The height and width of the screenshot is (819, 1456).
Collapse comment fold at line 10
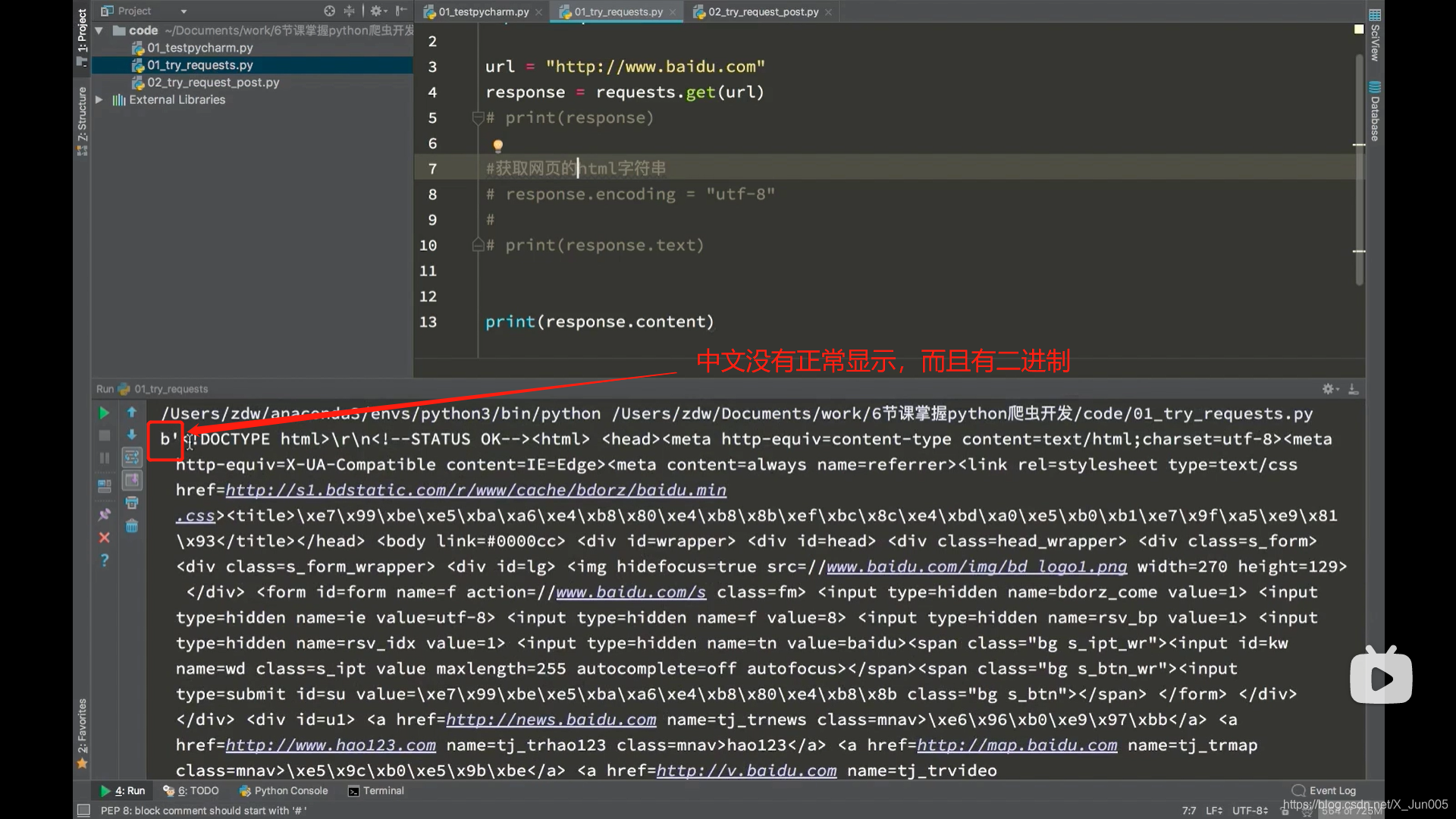coord(478,245)
